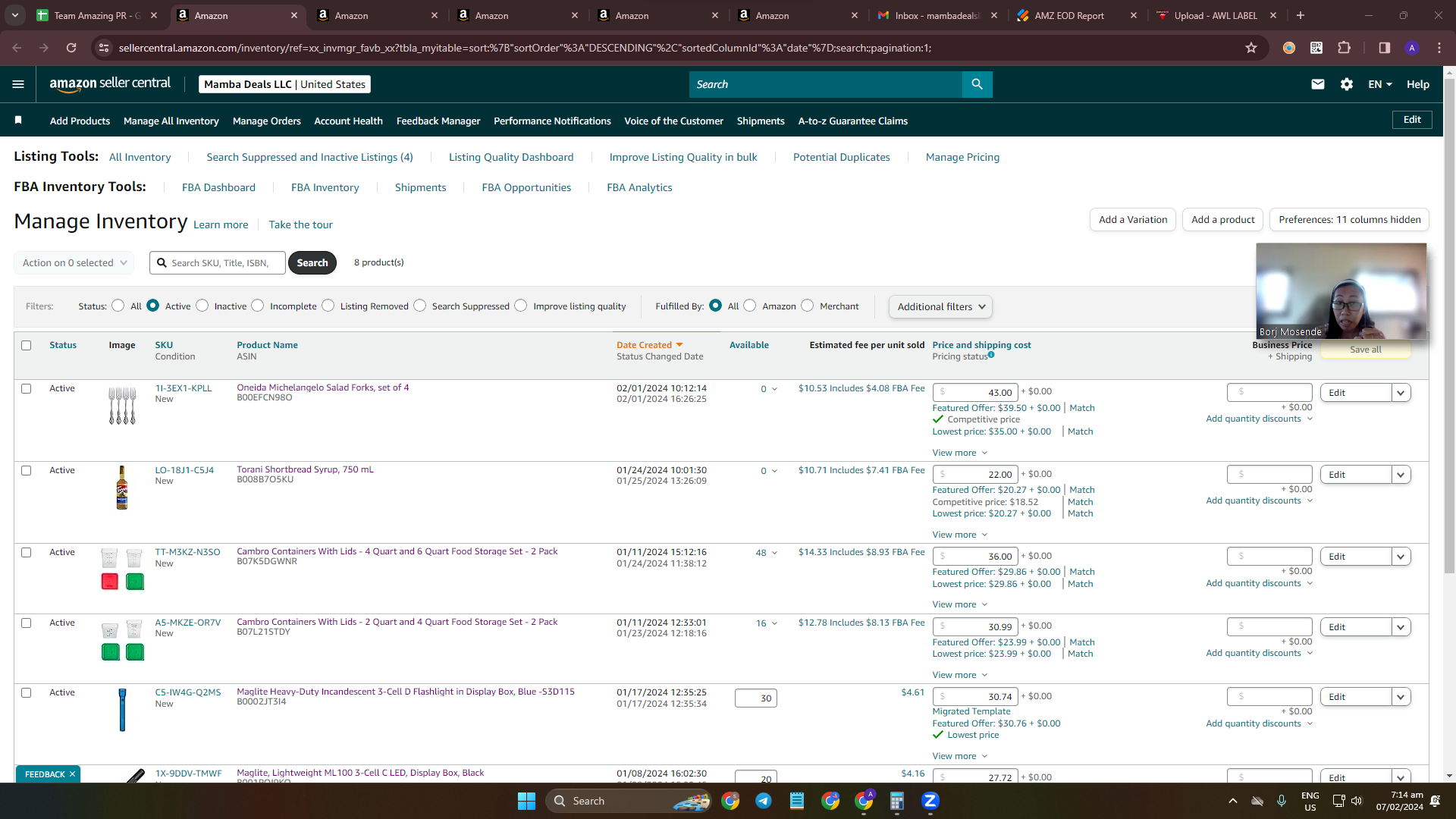The image size is (1456, 819).
Task: Open the Account Health page
Action: tap(349, 121)
